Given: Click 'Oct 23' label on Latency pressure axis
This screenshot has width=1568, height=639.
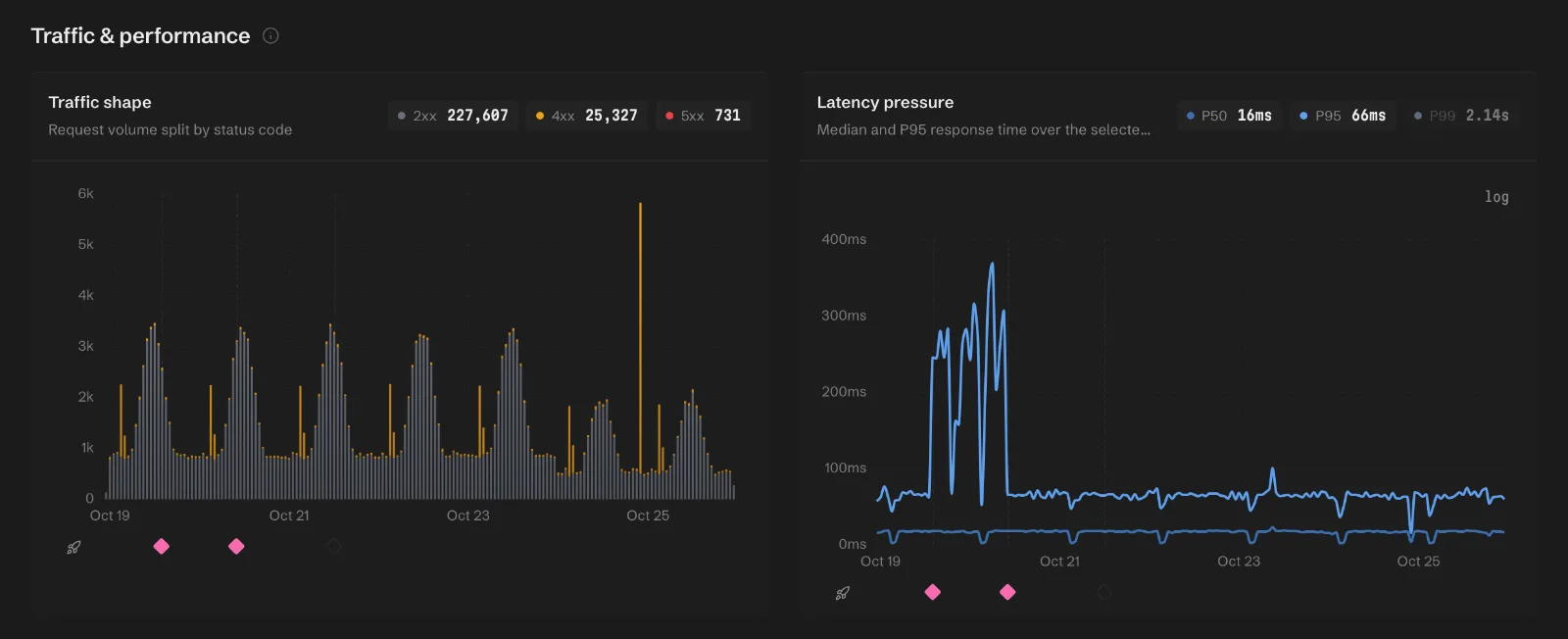Looking at the screenshot, I should pos(1239,562).
